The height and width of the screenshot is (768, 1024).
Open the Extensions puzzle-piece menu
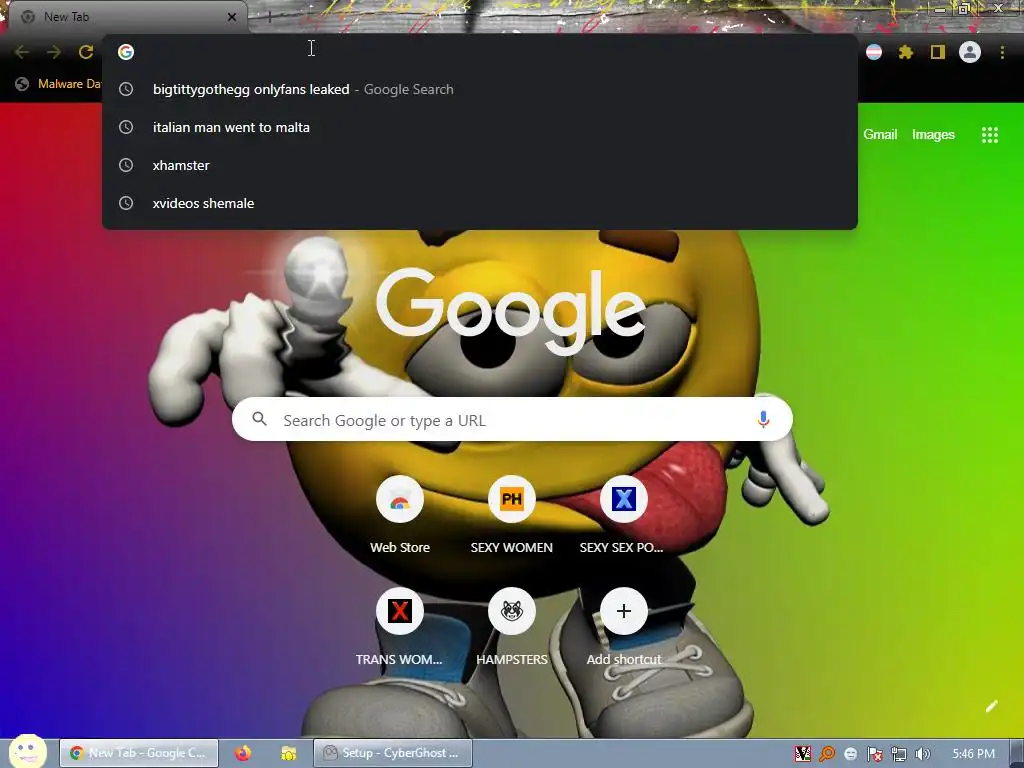[x=905, y=52]
